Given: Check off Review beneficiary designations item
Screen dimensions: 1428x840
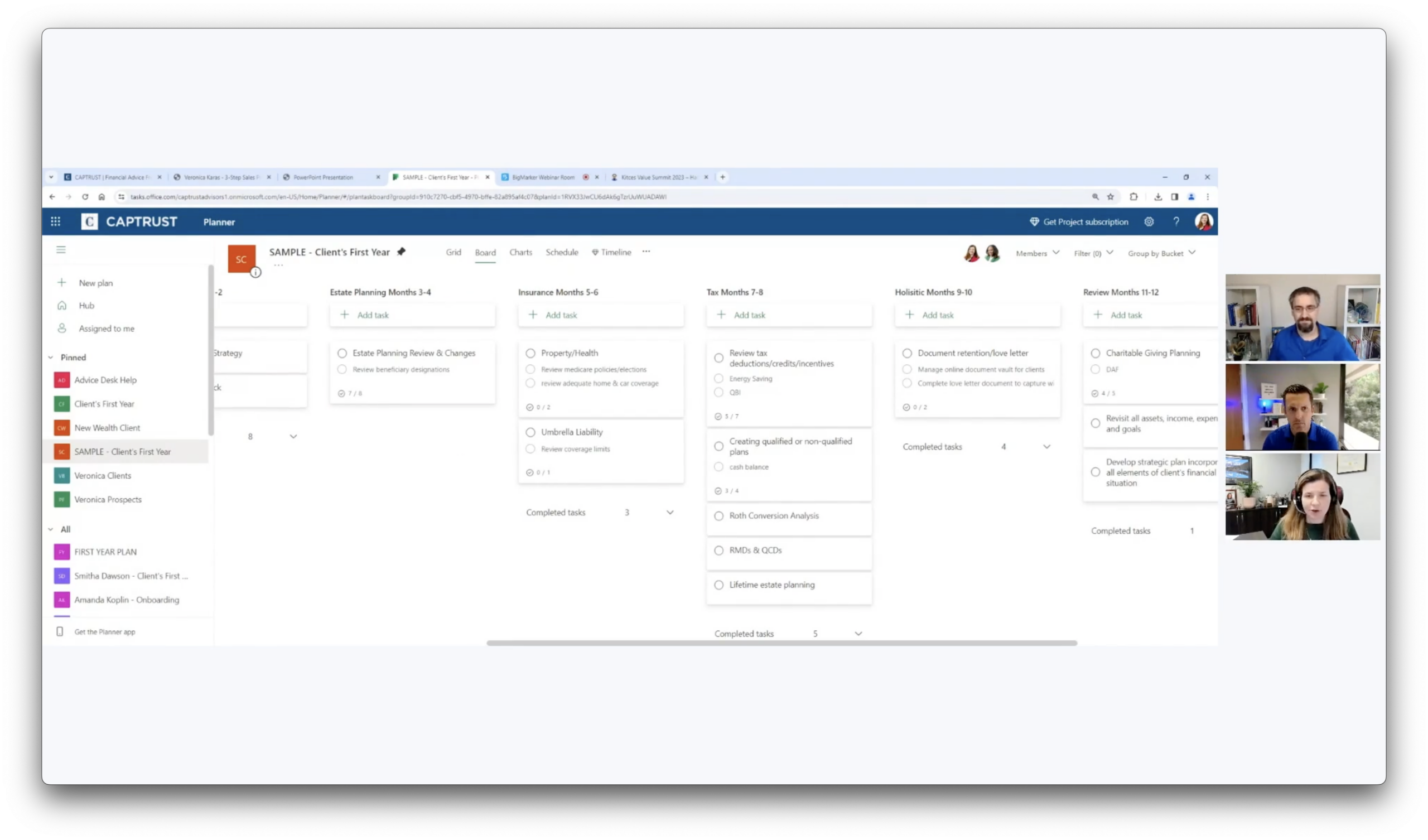Looking at the screenshot, I should [x=342, y=370].
